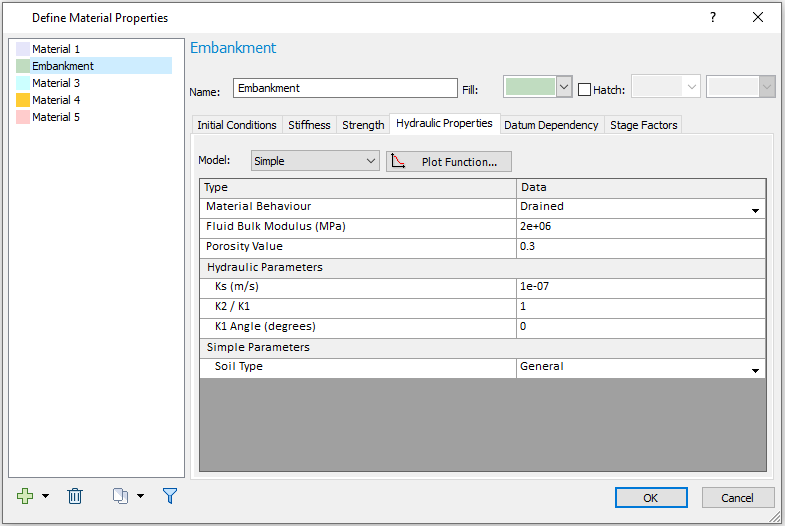Click the copy material icon
Viewport: 785px width, 526px height.
tap(120, 496)
